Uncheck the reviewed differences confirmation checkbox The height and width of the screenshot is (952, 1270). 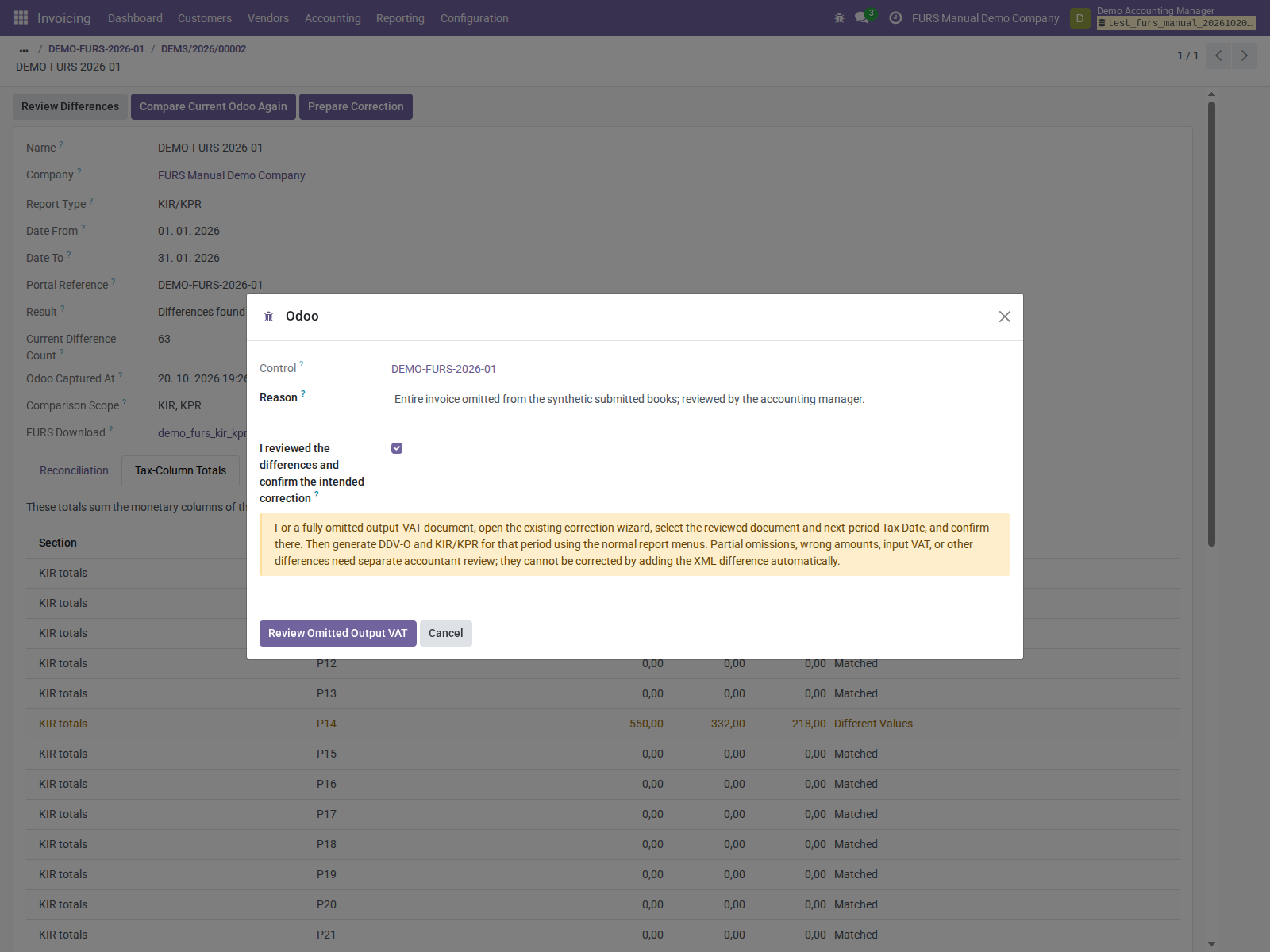[x=397, y=448]
